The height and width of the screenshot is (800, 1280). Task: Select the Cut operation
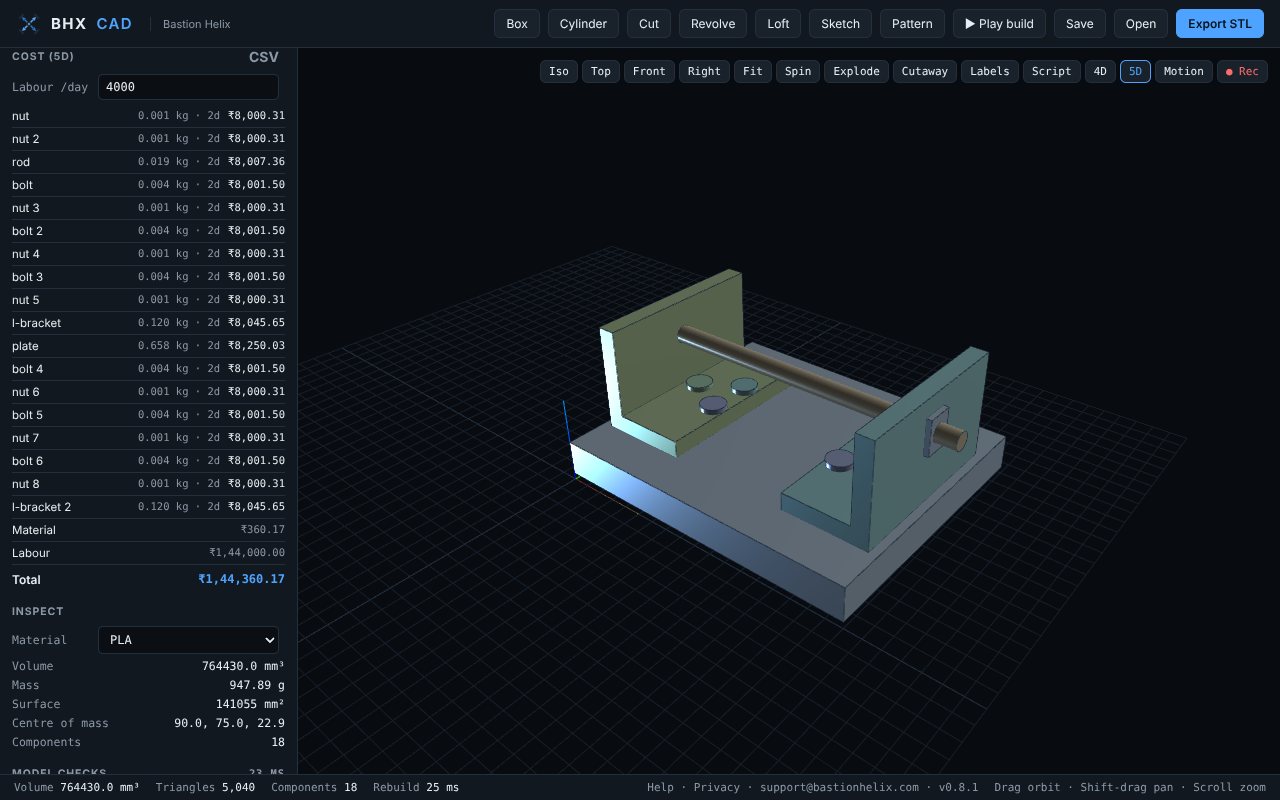click(x=649, y=24)
